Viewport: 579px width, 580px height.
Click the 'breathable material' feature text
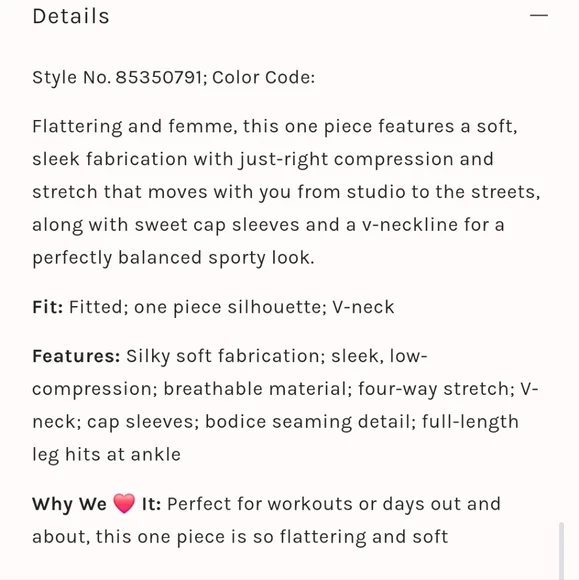pyautogui.click(x=257, y=389)
